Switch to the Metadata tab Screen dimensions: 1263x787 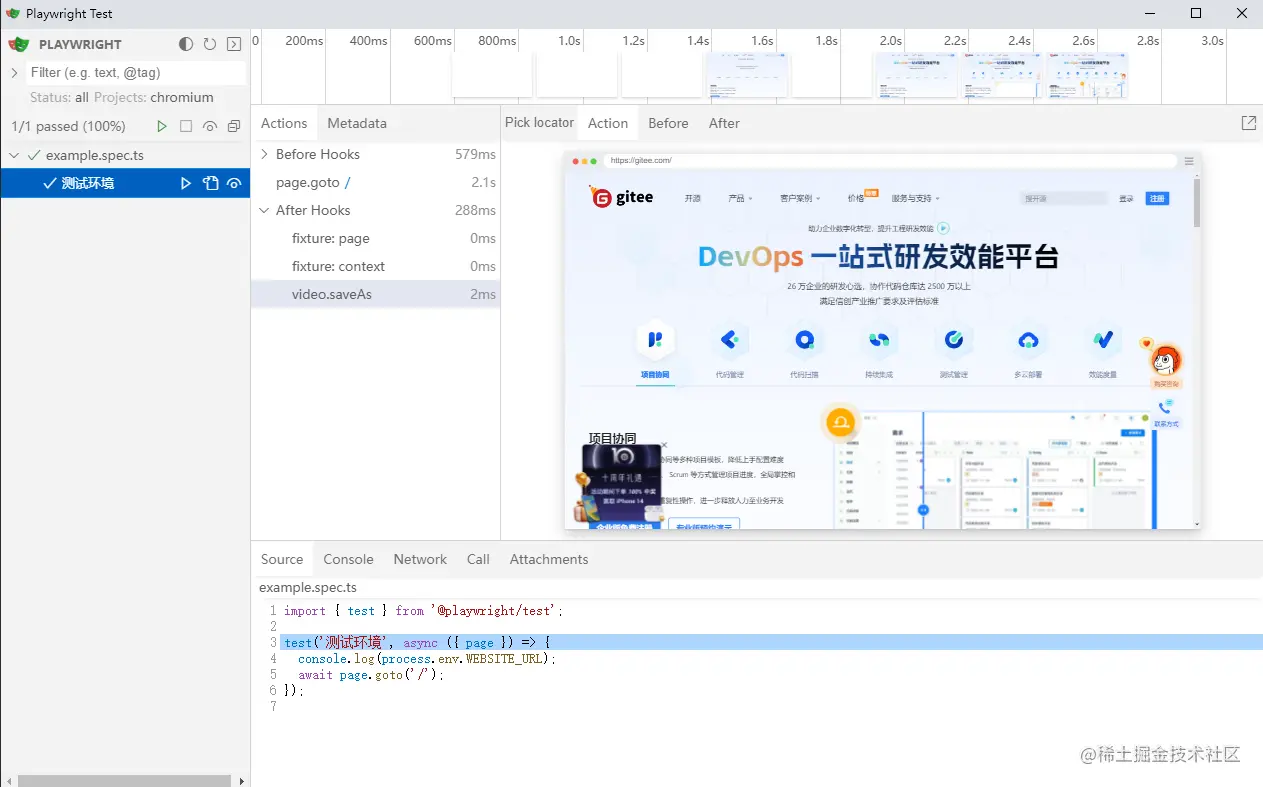(x=357, y=123)
